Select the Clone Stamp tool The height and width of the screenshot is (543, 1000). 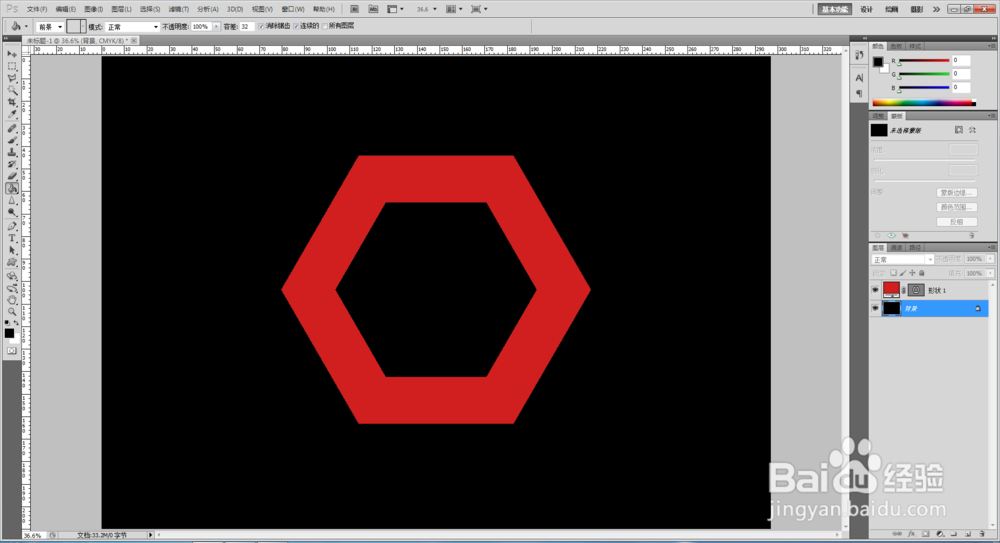12,152
